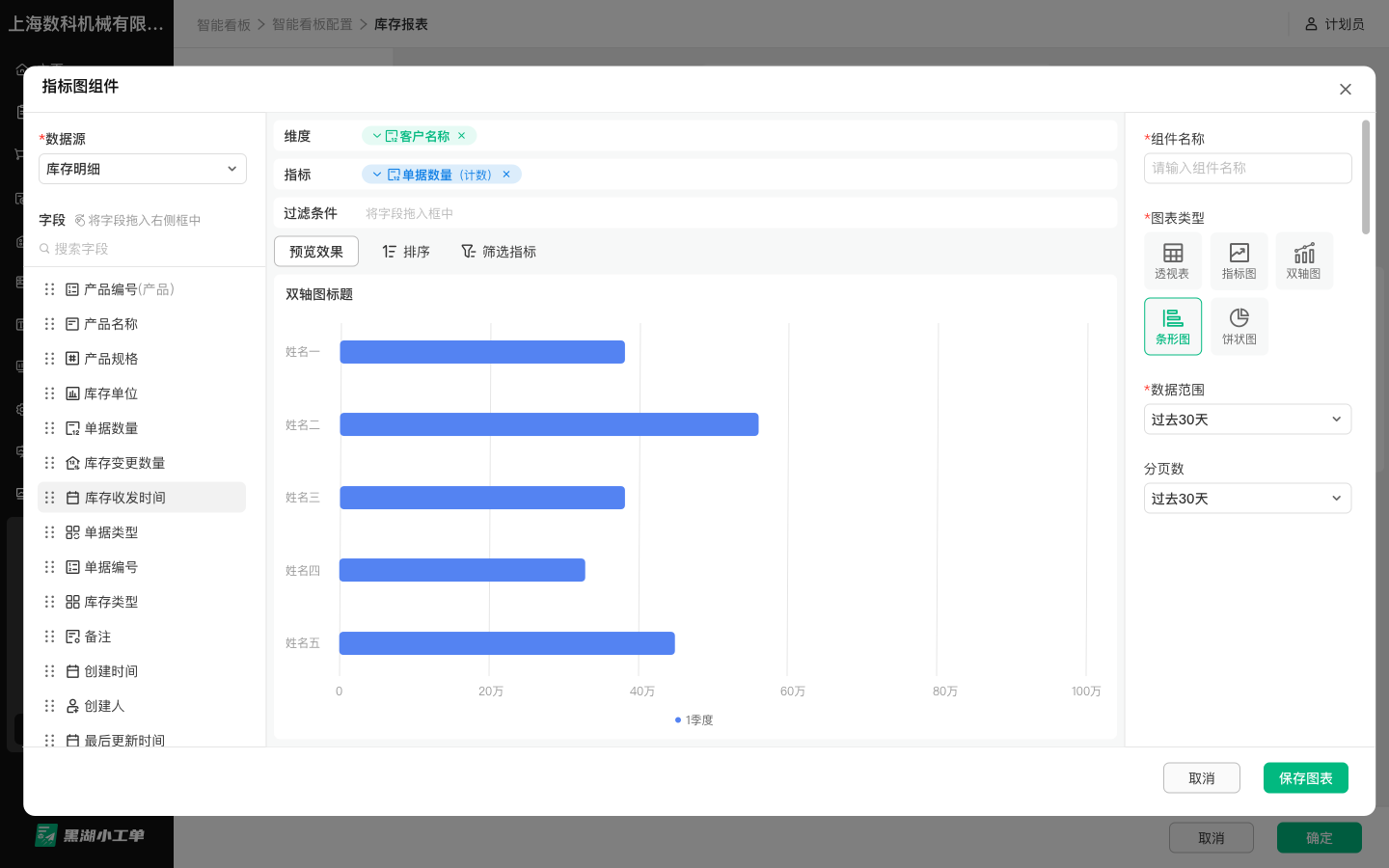1389x868 pixels.
Task: Click 智能看板配置 in the breadcrumb
Action: (311, 24)
